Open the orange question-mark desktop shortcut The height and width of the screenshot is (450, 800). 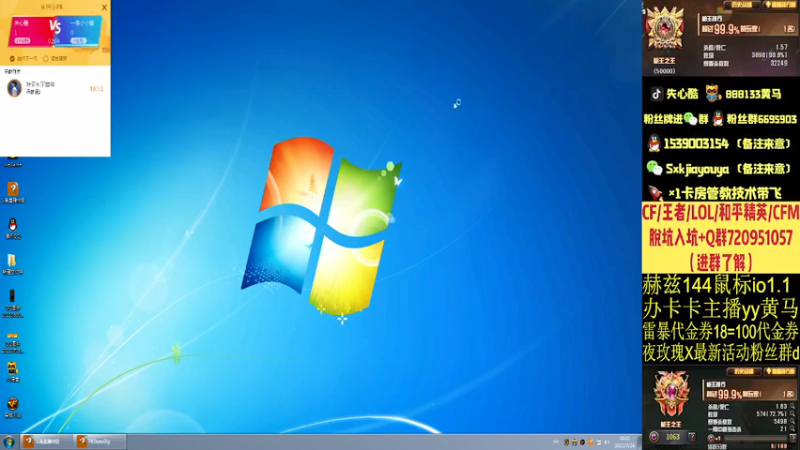[x=13, y=189]
